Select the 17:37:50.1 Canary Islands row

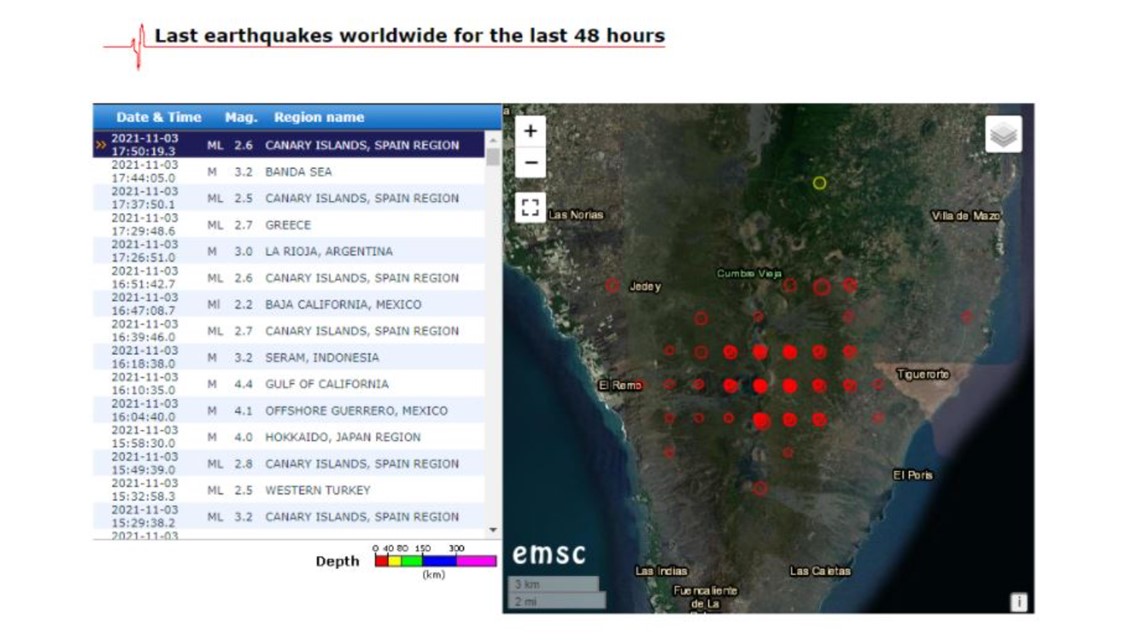[x=289, y=198]
